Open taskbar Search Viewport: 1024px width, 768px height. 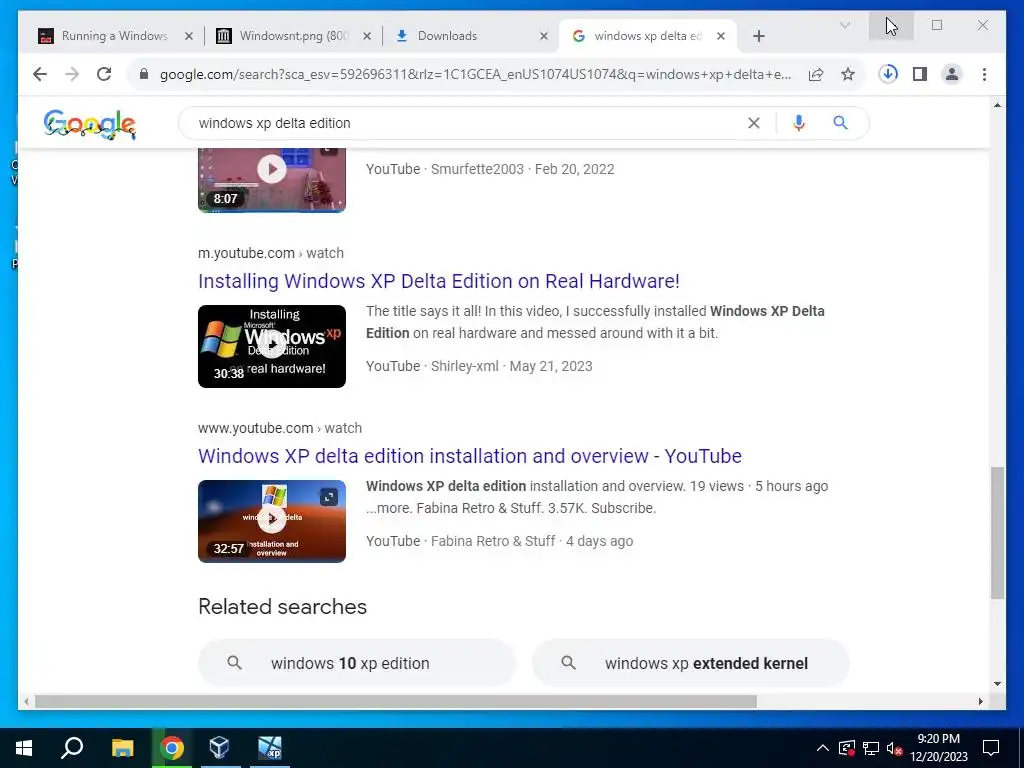72,748
